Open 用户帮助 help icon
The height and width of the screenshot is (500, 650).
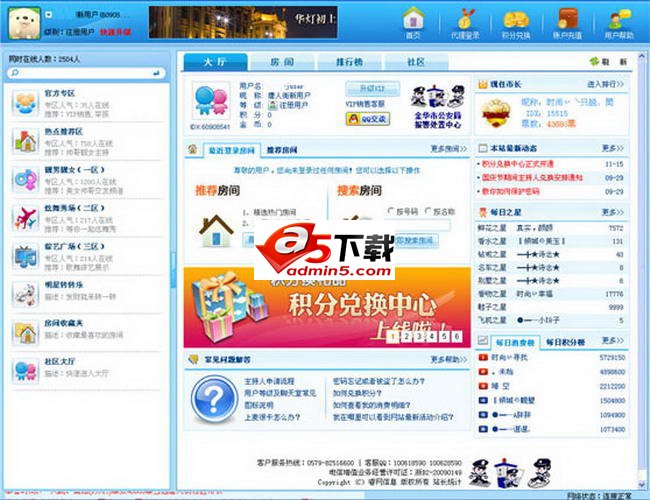[x=619, y=24]
